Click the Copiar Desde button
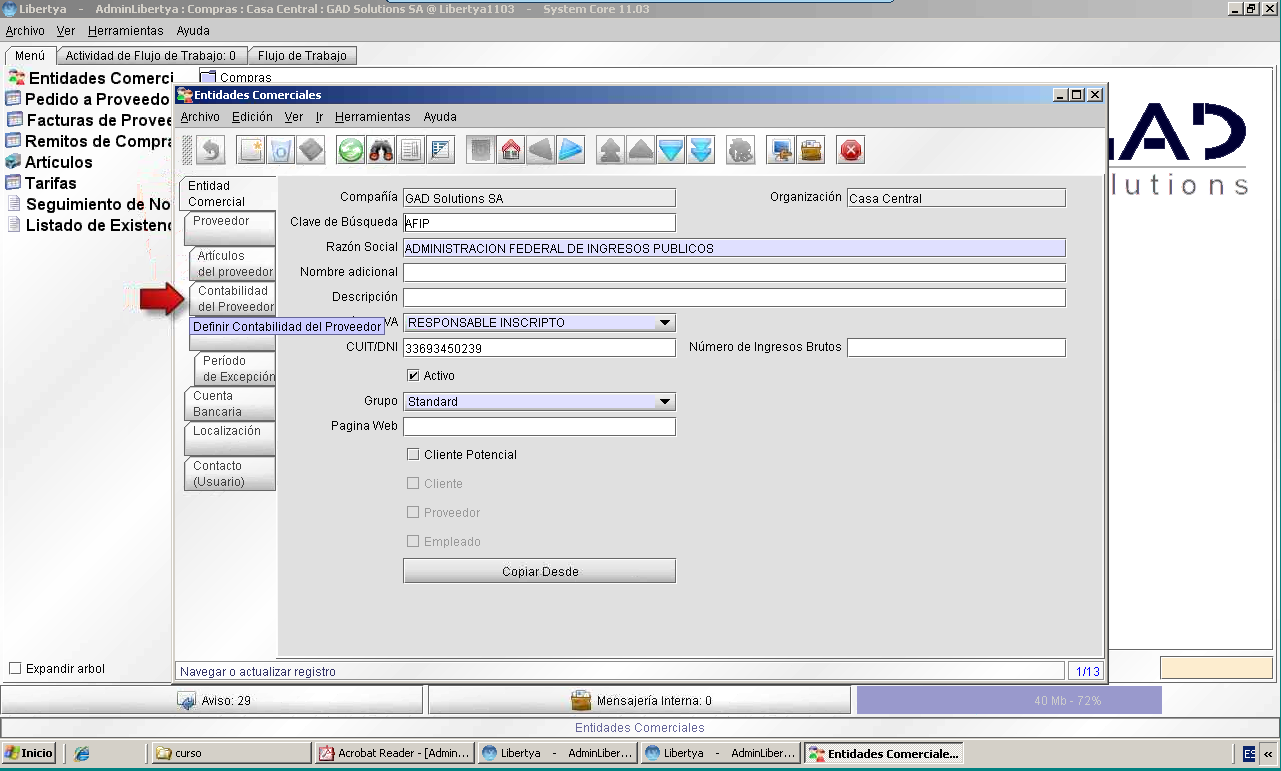The width and height of the screenshot is (1281, 771). point(539,571)
